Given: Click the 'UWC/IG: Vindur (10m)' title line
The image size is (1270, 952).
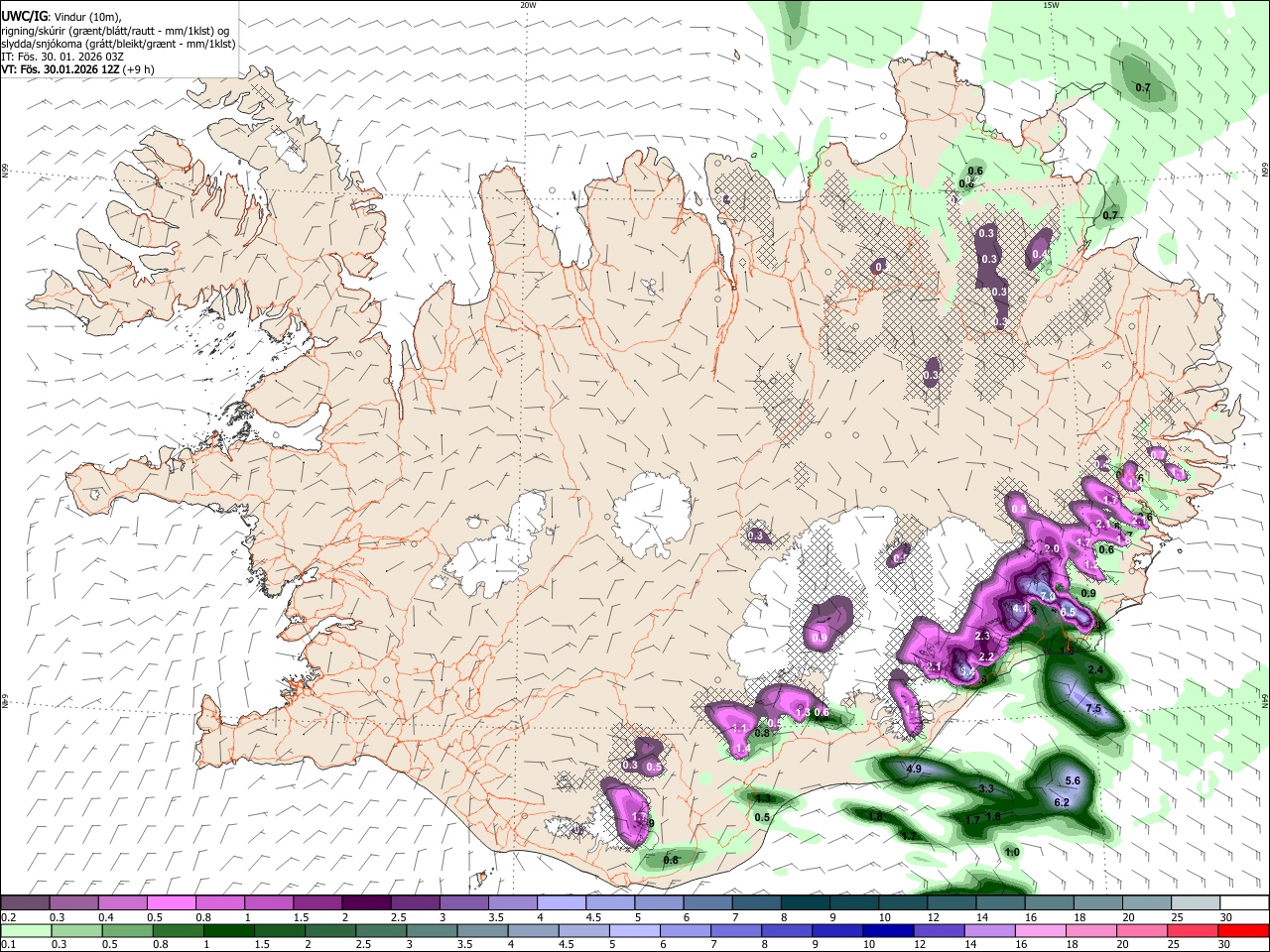Looking at the screenshot, I should [61, 16].
